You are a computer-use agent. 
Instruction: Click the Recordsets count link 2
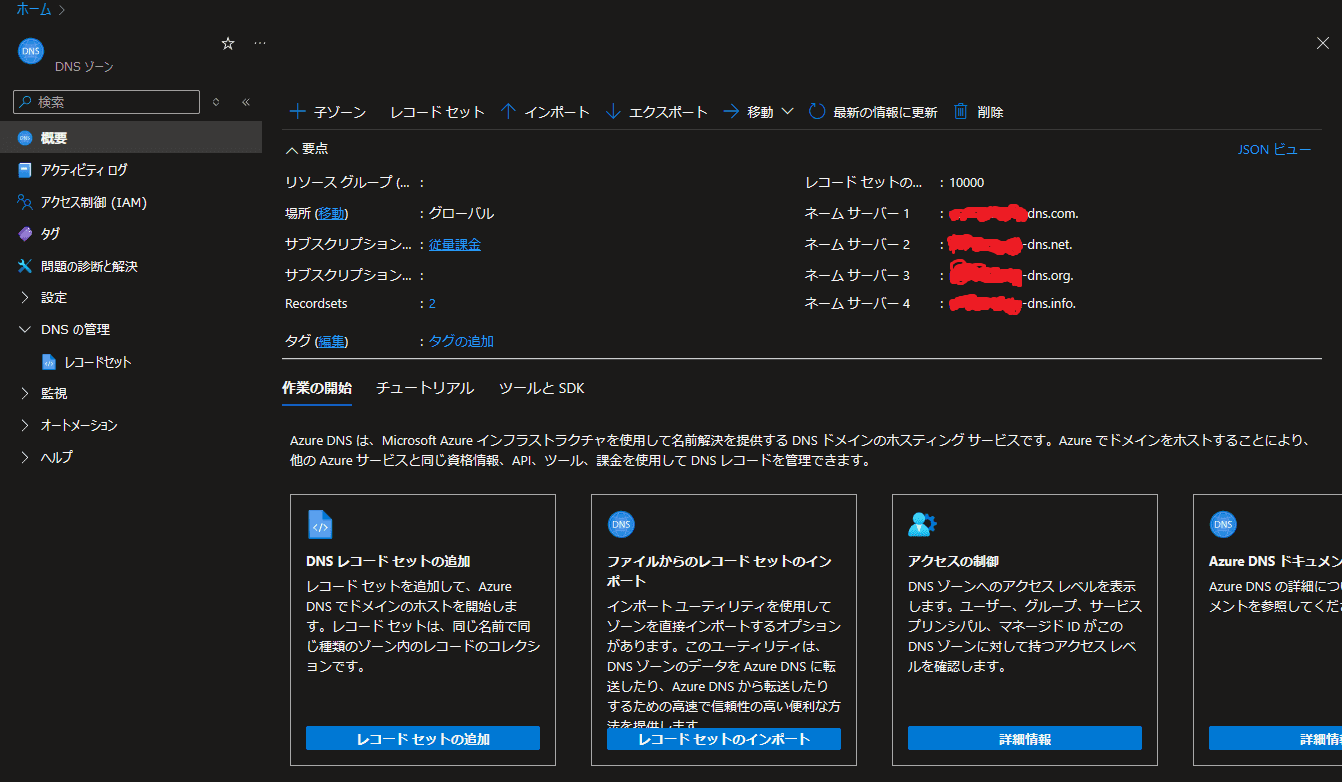click(x=432, y=303)
